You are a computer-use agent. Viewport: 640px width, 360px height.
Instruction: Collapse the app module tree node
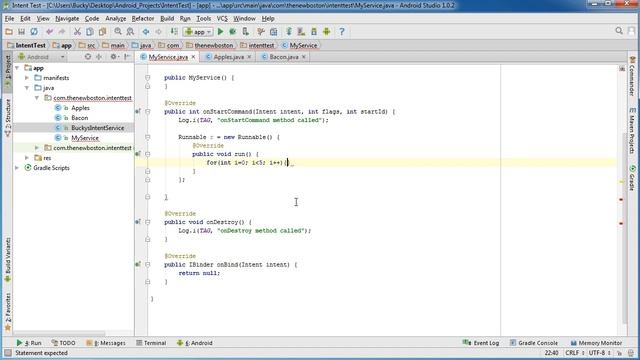(17, 68)
